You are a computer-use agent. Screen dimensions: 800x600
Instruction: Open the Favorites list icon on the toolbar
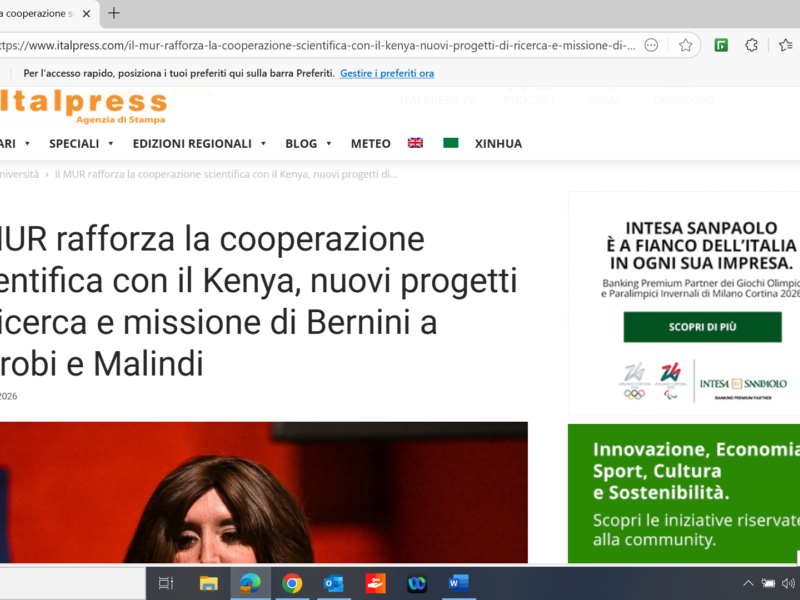pos(786,44)
